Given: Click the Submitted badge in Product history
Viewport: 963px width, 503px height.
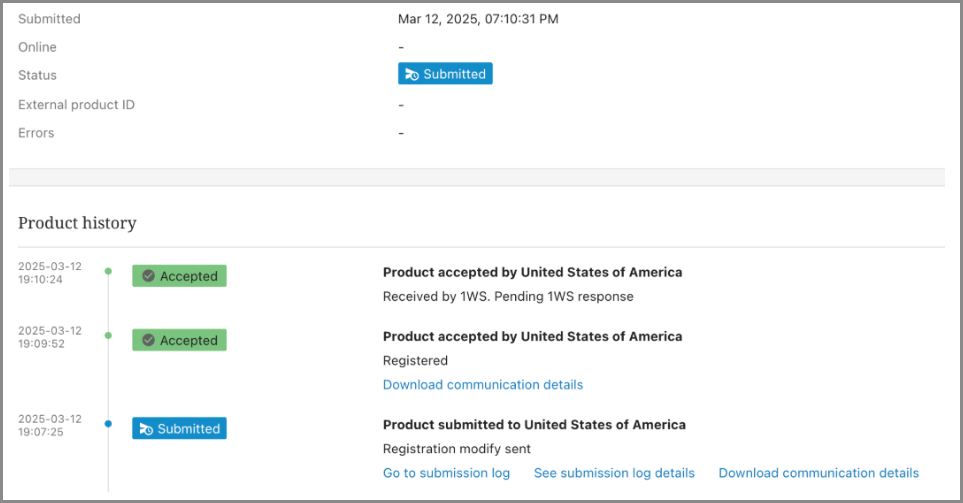Looking at the screenshot, I should click(x=179, y=428).
